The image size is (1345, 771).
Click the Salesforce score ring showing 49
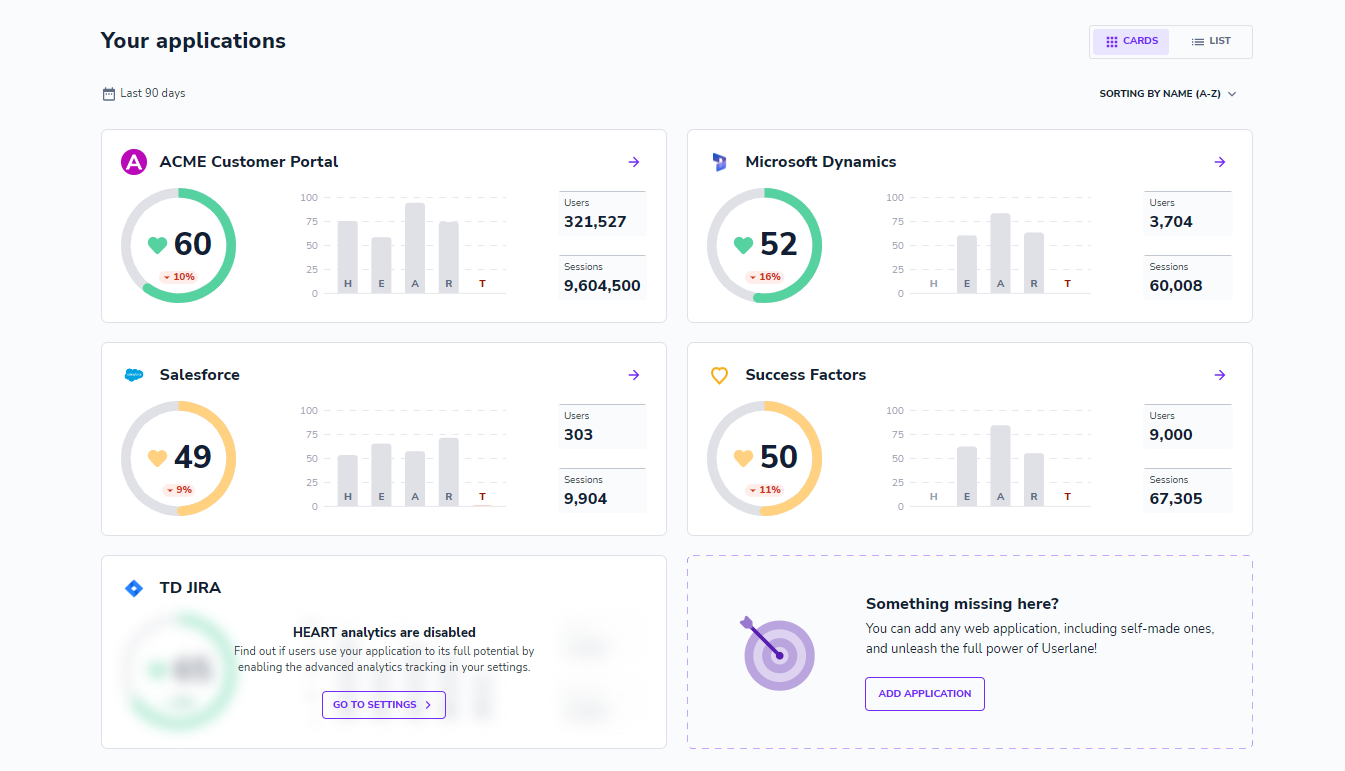coord(179,458)
